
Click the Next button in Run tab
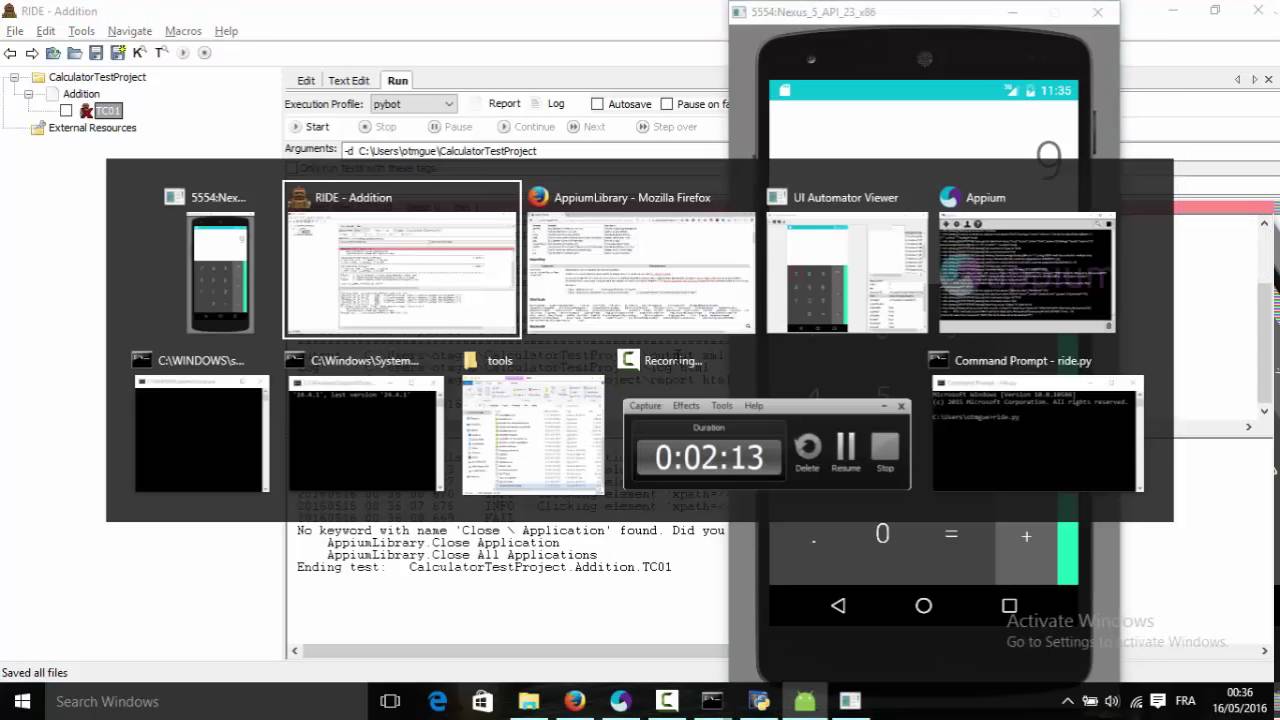(586, 127)
